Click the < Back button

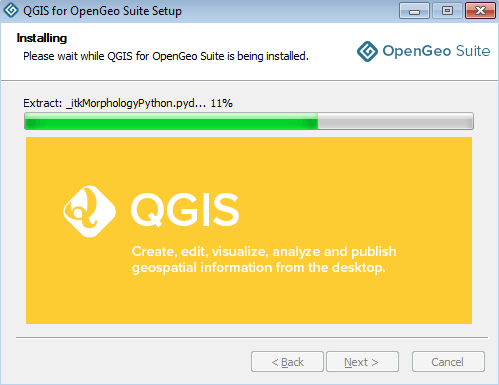[x=287, y=361]
